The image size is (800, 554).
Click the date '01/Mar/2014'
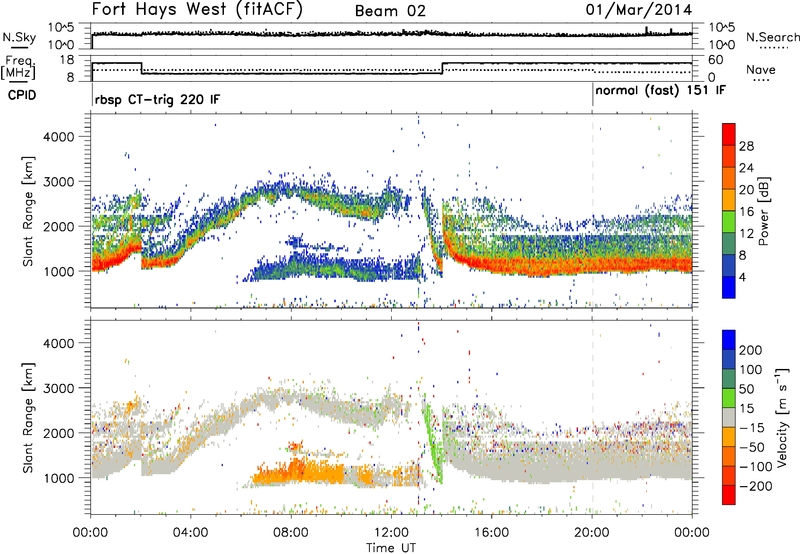(638, 10)
